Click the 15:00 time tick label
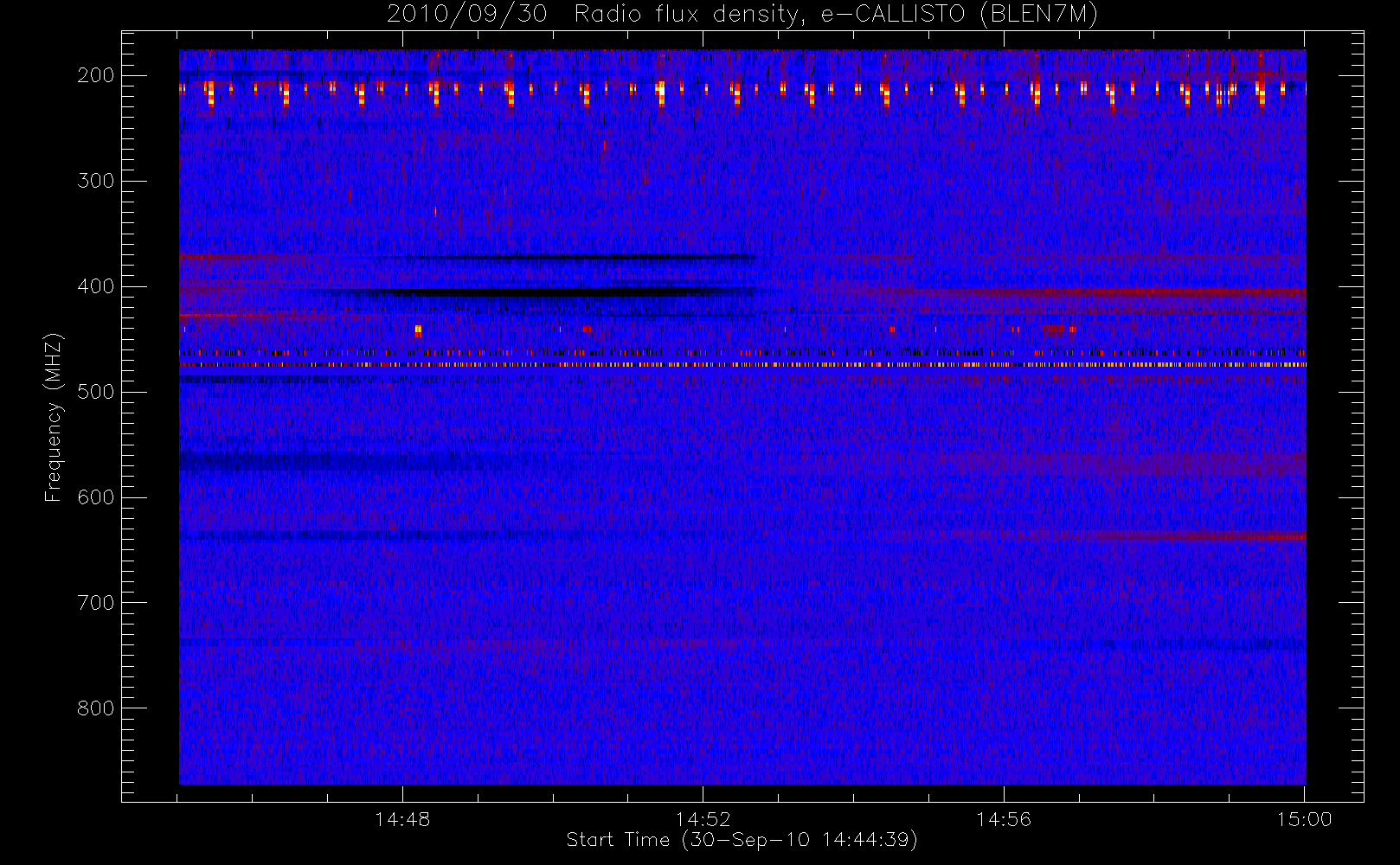The image size is (1400, 865). point(1305,819)
